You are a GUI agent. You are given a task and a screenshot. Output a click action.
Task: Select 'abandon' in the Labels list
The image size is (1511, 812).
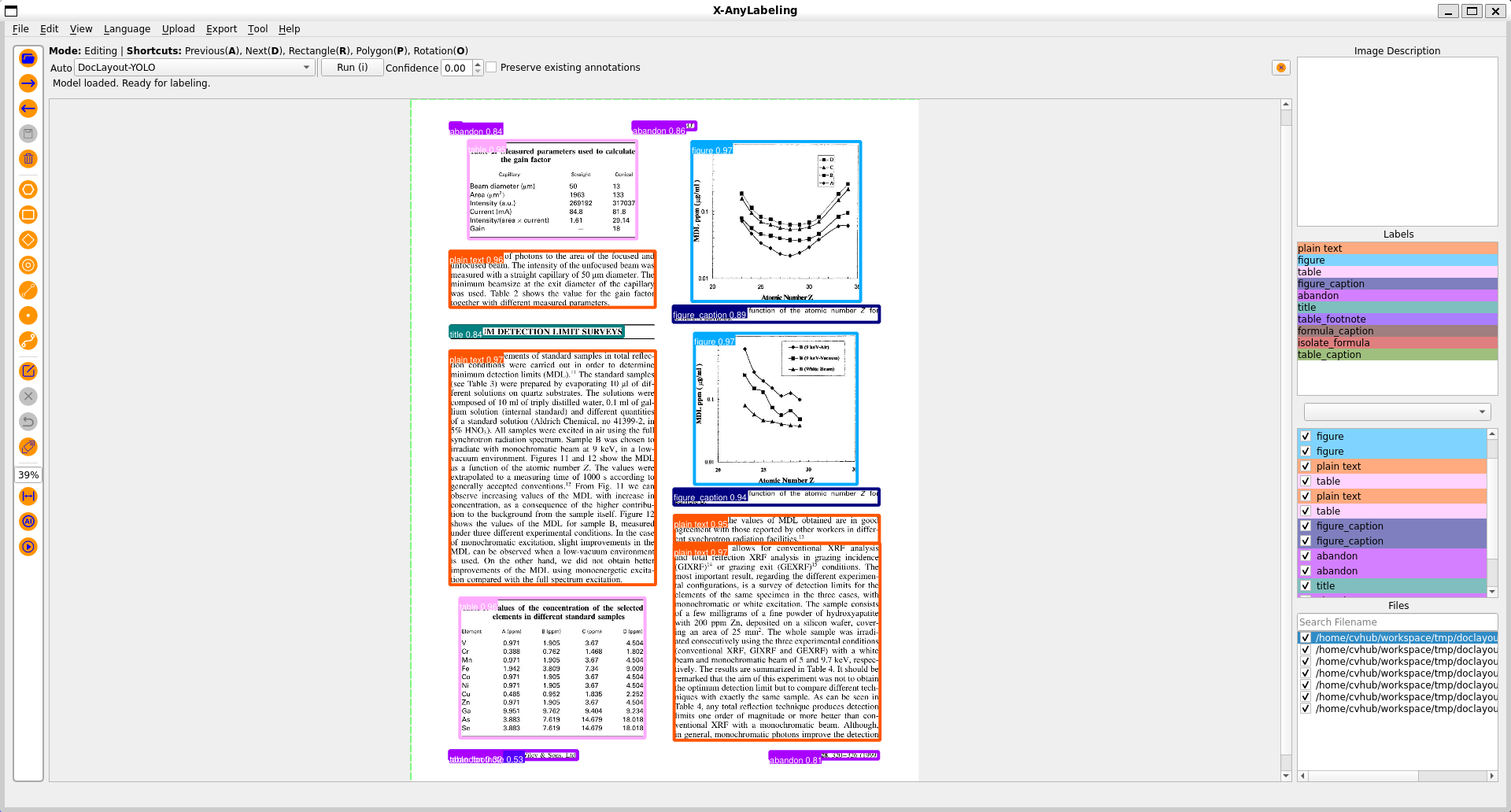coord(1398,295)
